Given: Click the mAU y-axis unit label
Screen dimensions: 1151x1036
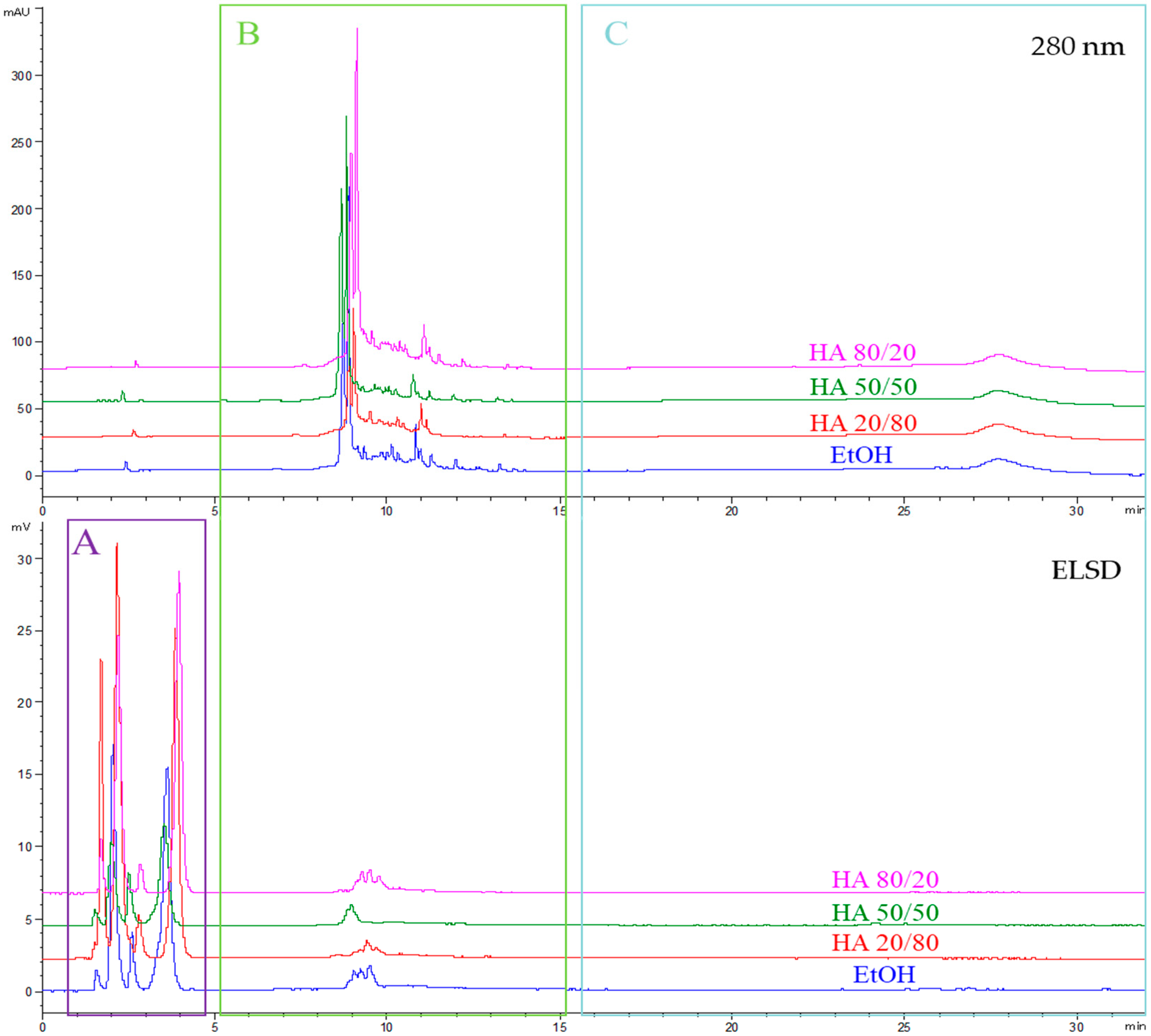Looking at the screenshot, I should (16, 13).
